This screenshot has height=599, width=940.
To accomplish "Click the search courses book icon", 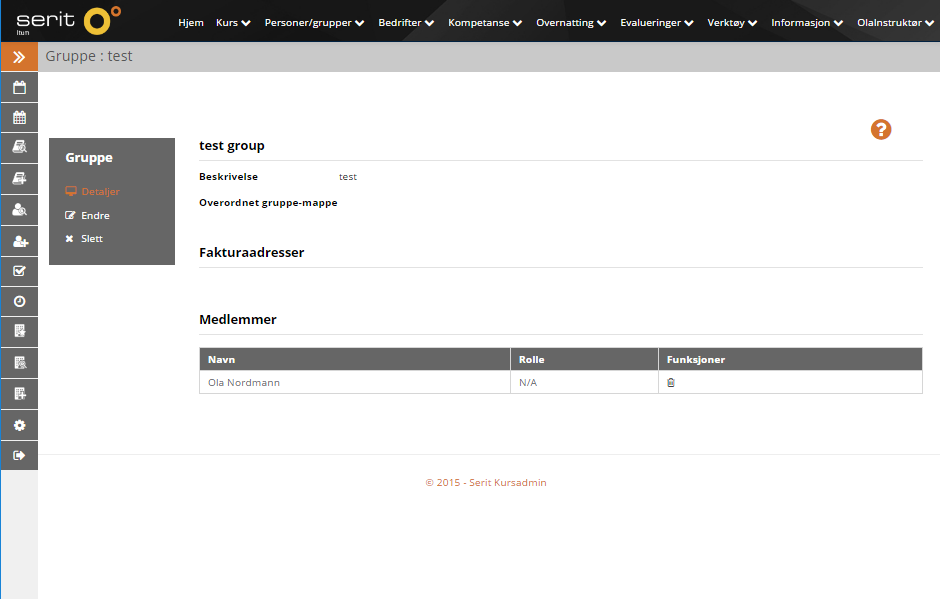I will 19,148.
